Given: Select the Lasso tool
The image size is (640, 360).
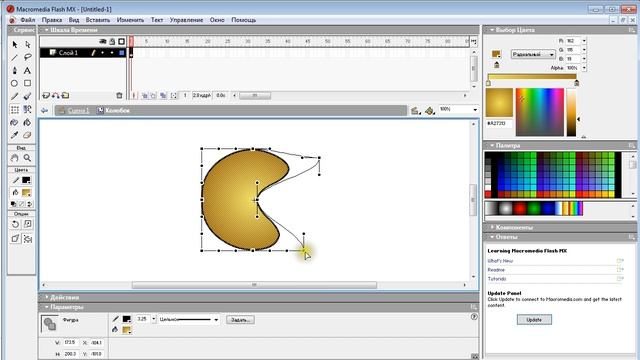Looking at the screenshot, I should (x=27, y=58).
